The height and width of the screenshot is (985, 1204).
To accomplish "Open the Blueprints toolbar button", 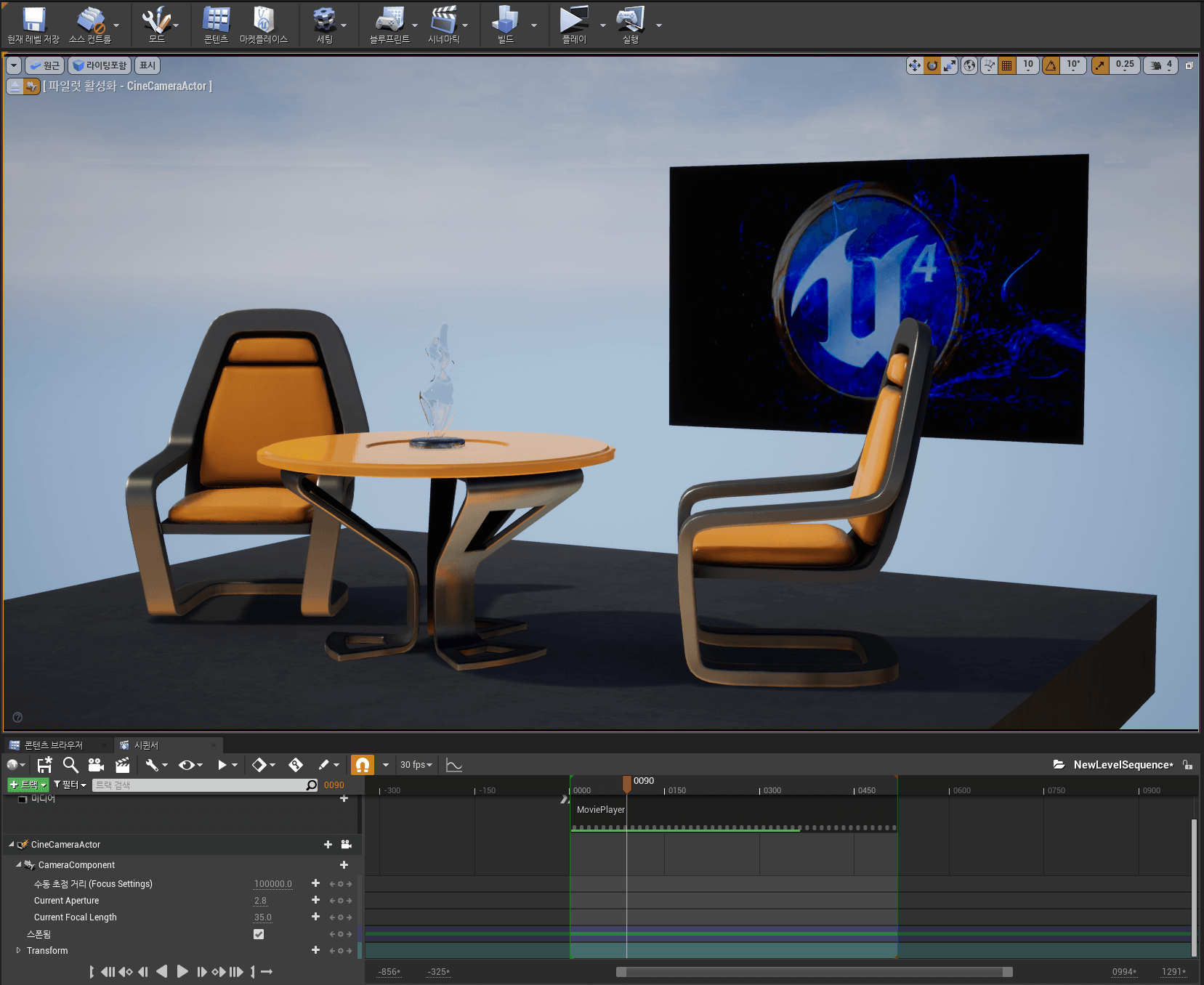I will [389, 25].
